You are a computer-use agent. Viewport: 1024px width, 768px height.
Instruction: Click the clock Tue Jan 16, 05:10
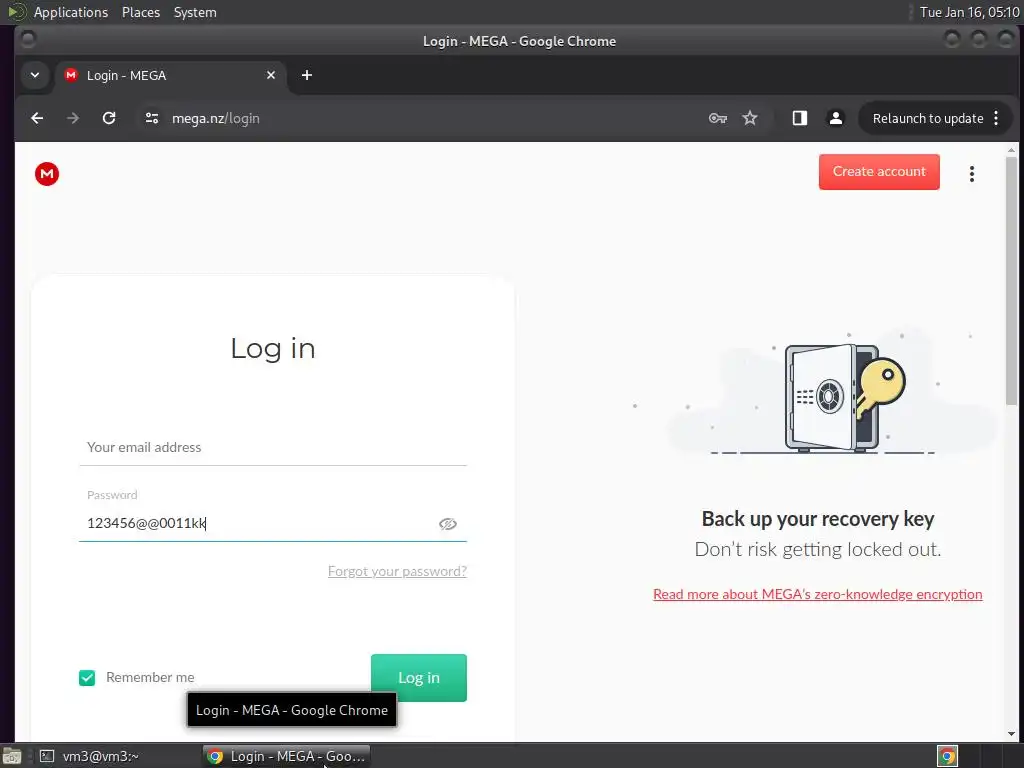pyautogui.click(x=969, y=12)
